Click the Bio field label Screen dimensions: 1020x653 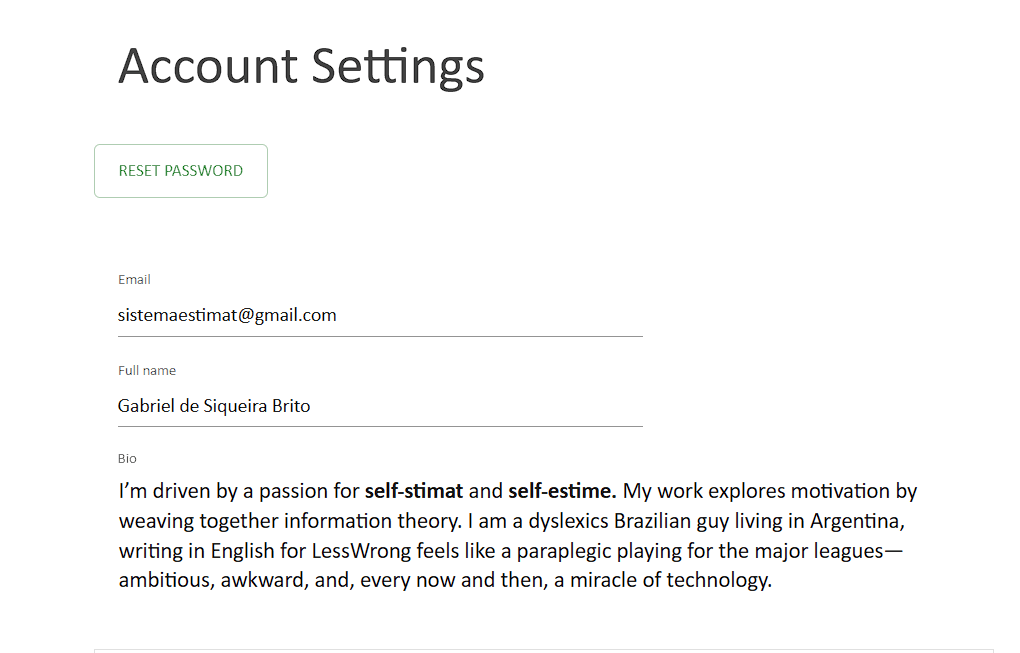(x=127, y=459)
